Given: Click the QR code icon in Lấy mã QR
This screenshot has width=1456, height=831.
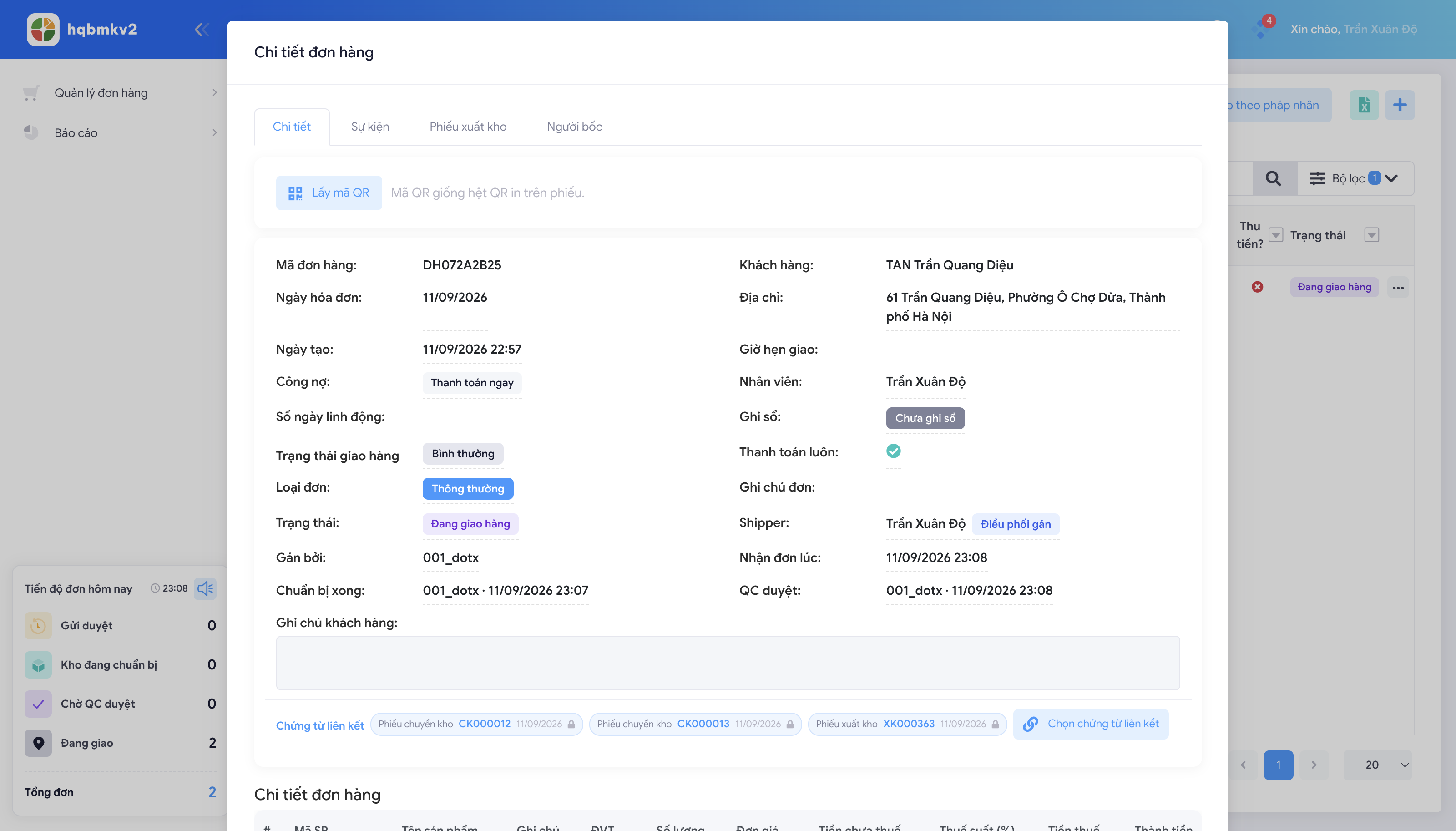Looking at the screenshot, I should (x=295, y=193).
